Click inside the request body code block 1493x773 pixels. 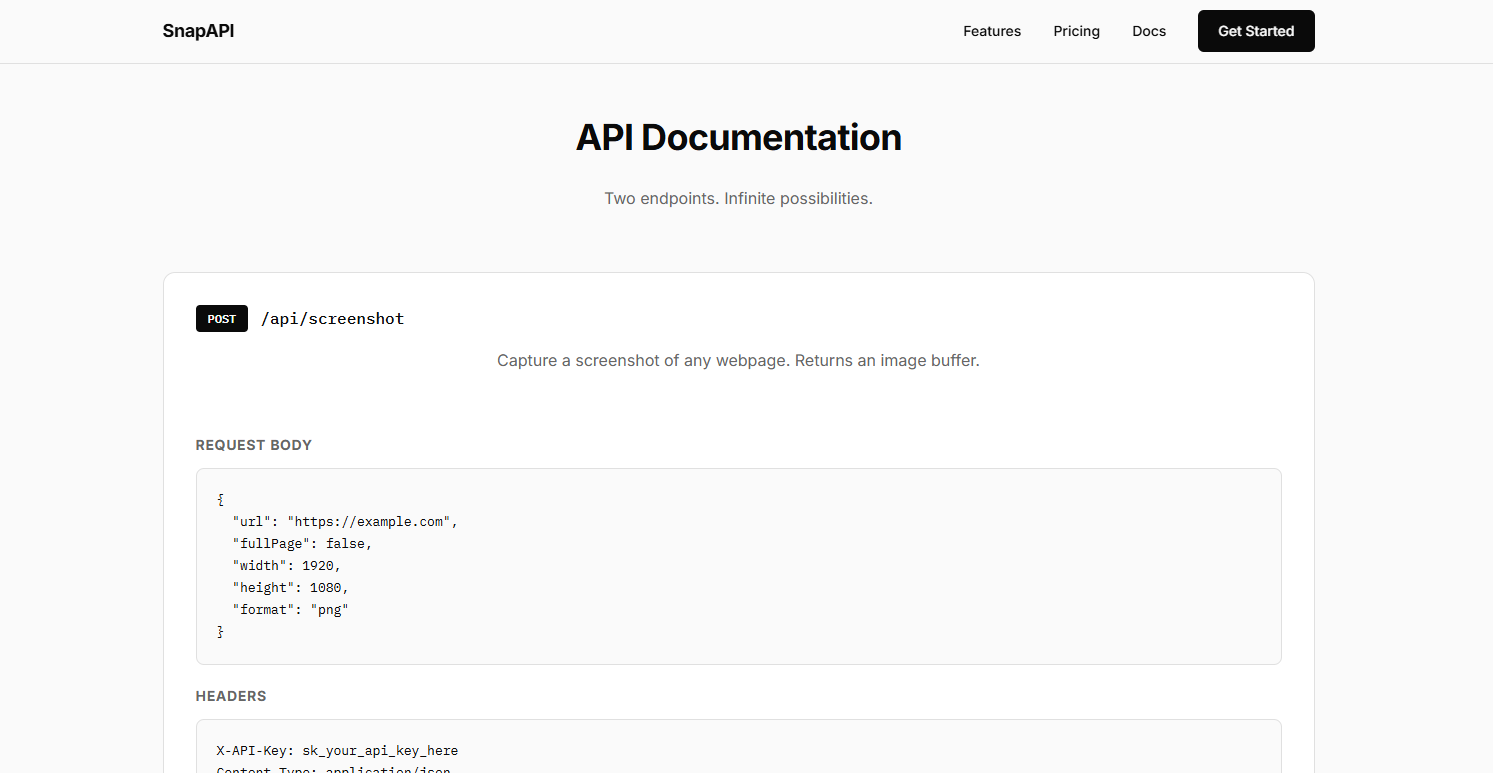[738, 565]
